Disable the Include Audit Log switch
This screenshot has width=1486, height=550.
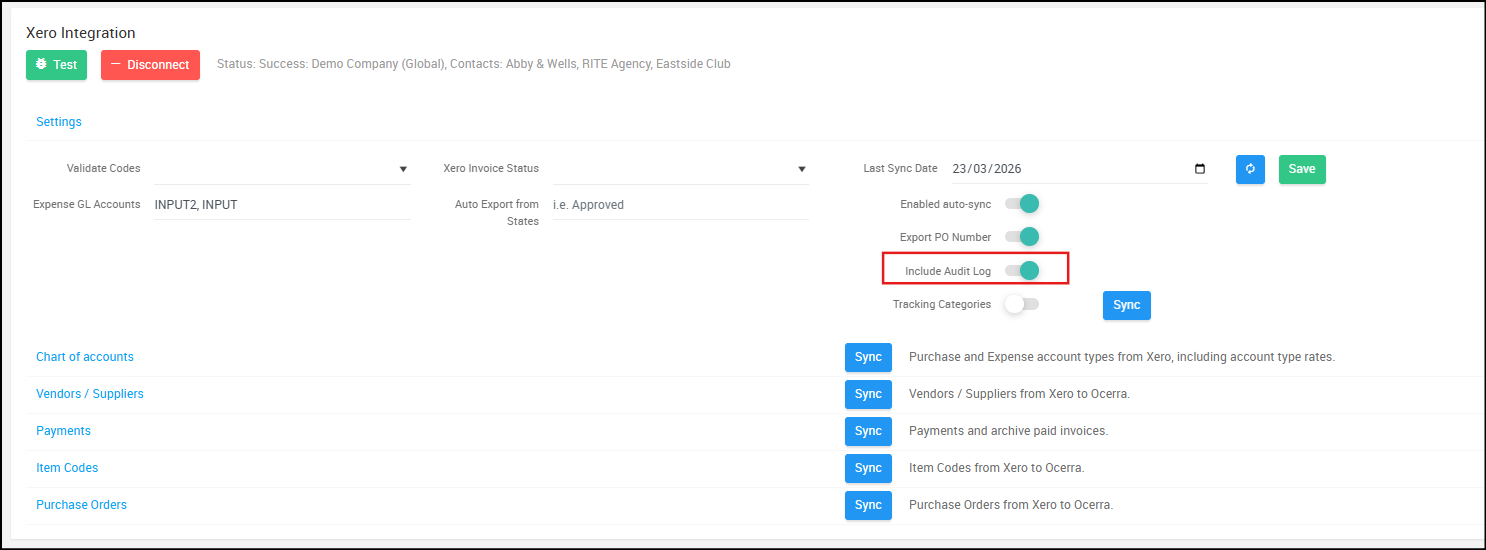(1022, 271)
